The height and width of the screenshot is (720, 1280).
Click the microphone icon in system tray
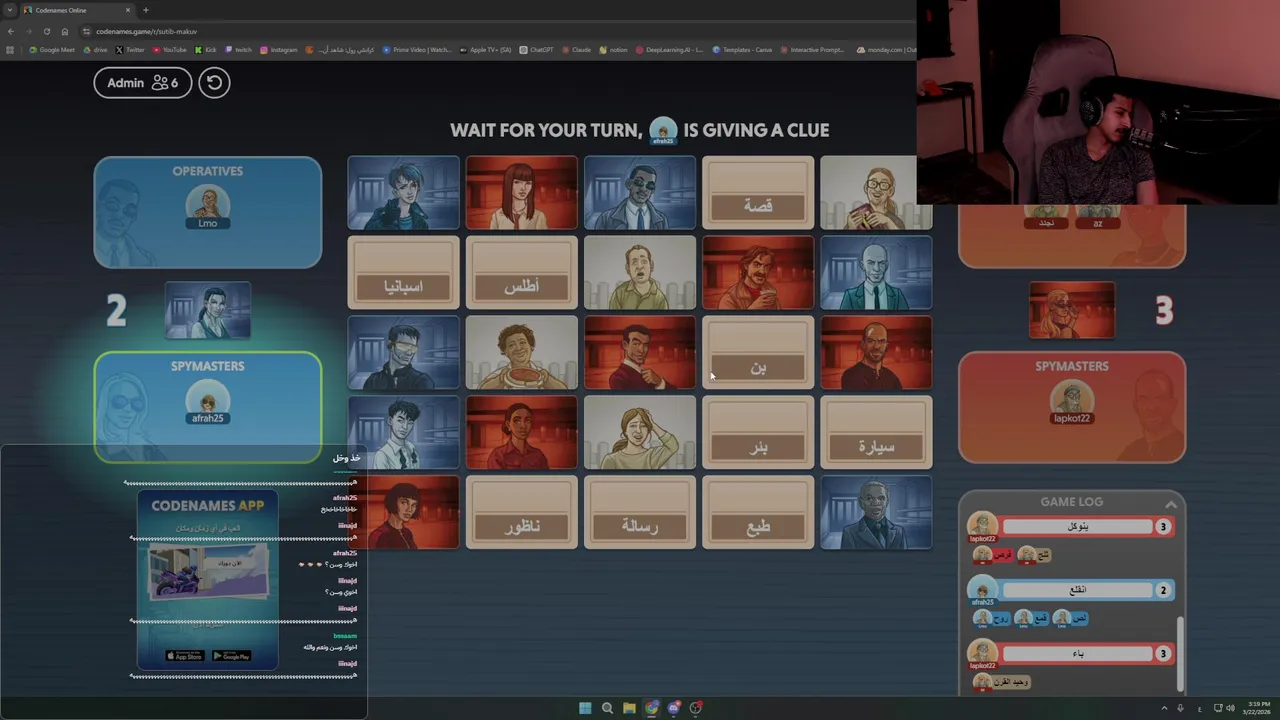click(x=1181, y=708)
